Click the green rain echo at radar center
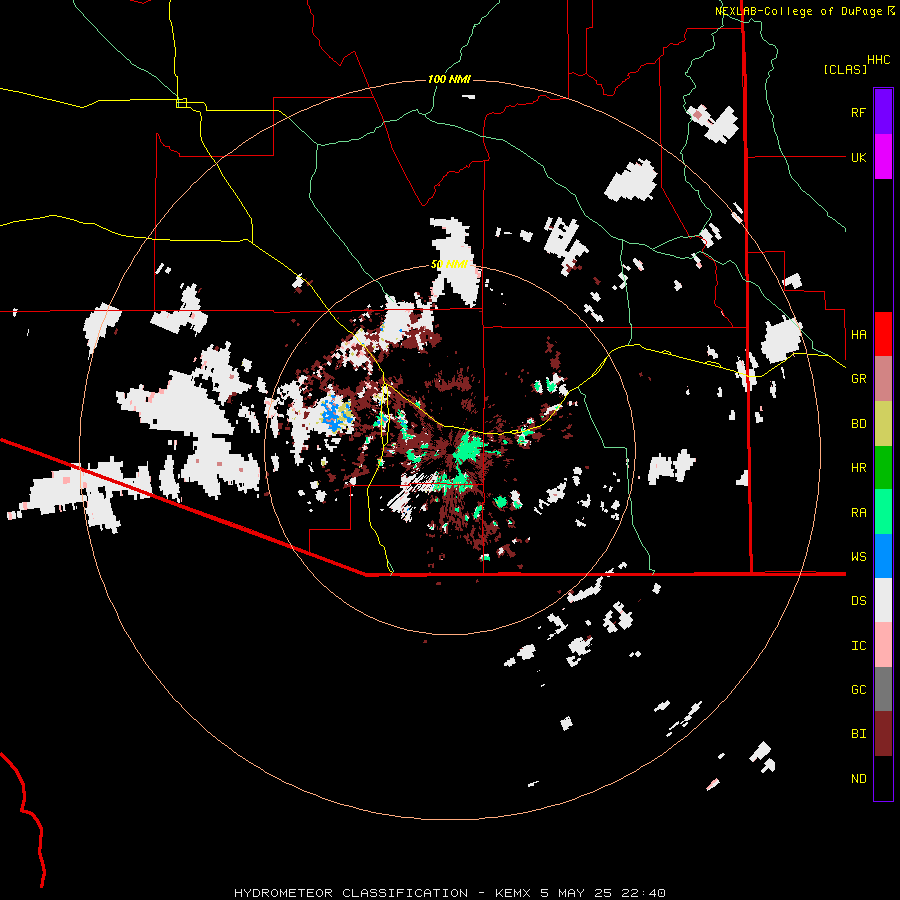The width and height of the screenshot is (900, 900). tap(468, 448)
